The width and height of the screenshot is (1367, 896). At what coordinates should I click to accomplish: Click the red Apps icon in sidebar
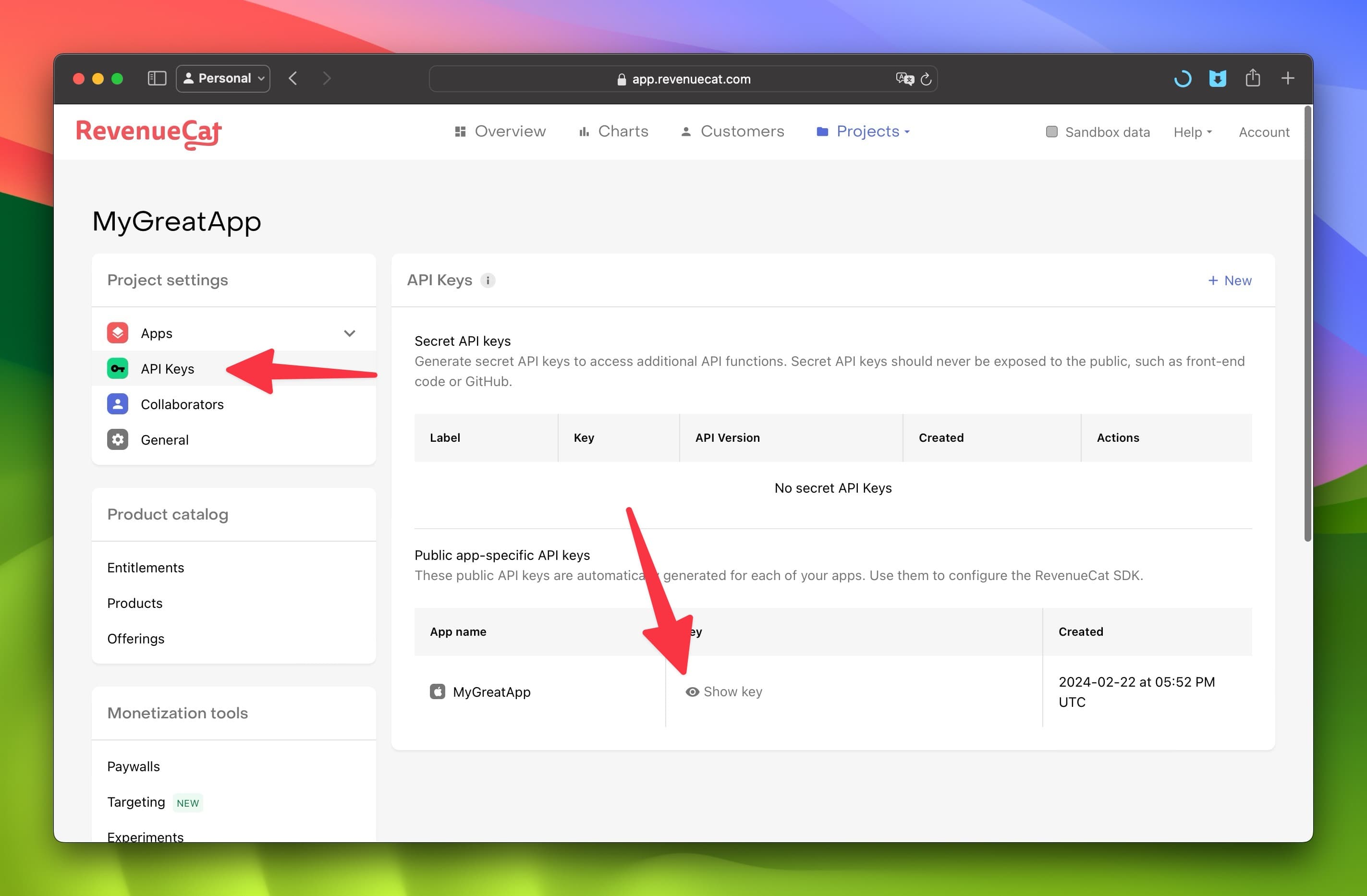click(118, 333)
